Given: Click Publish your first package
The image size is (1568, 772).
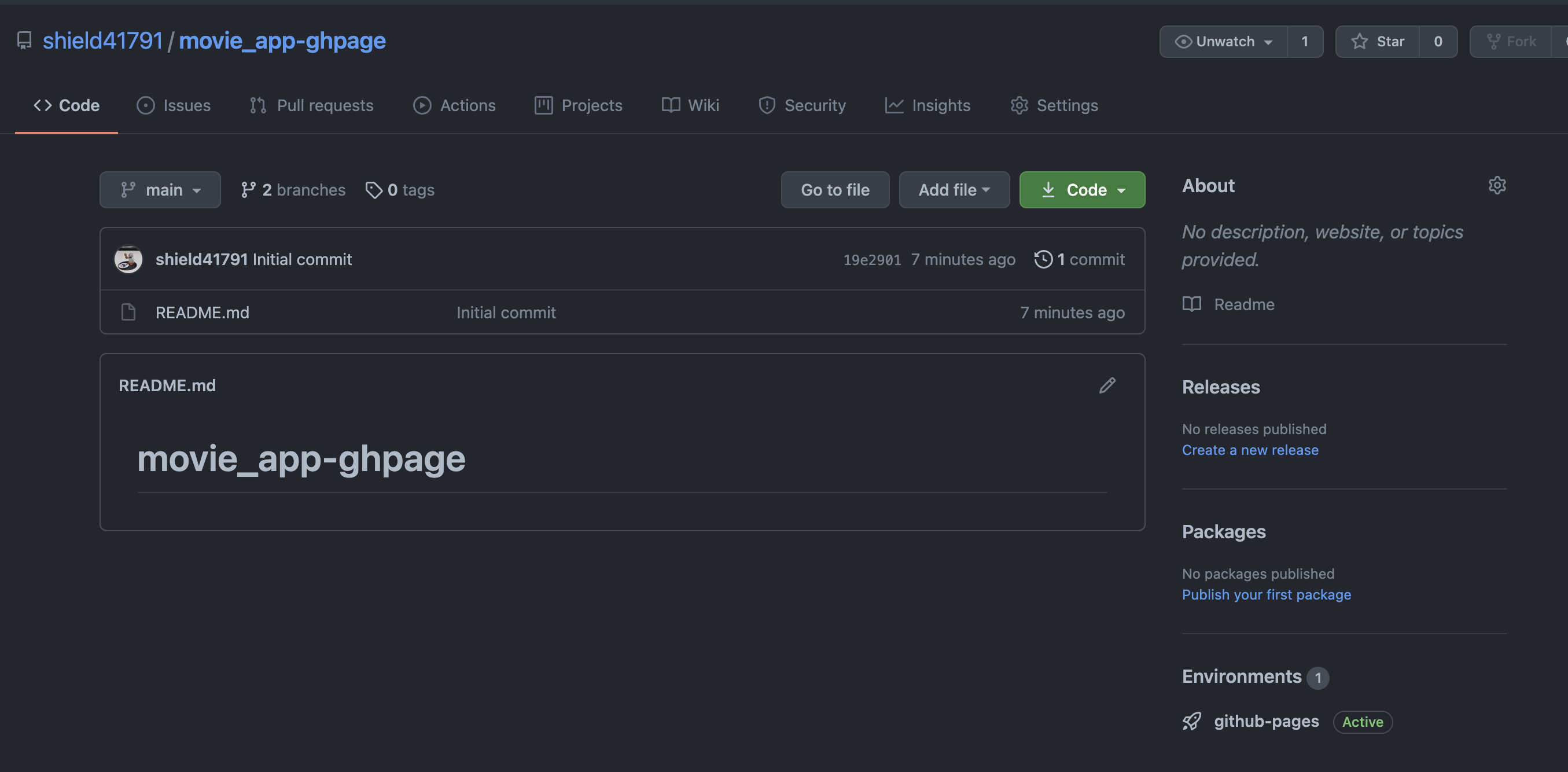Looking at the screenshot, I should click(1266, 594).
